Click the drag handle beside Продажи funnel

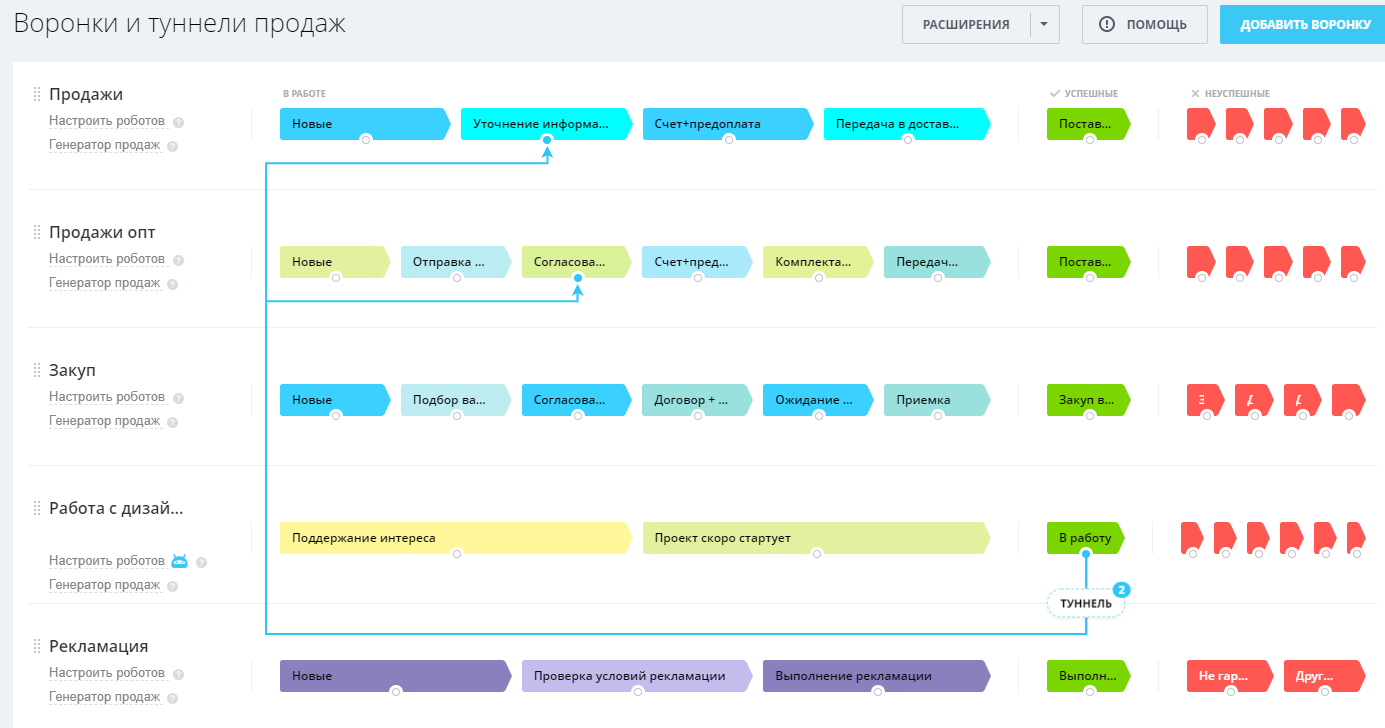click(37, 94)
